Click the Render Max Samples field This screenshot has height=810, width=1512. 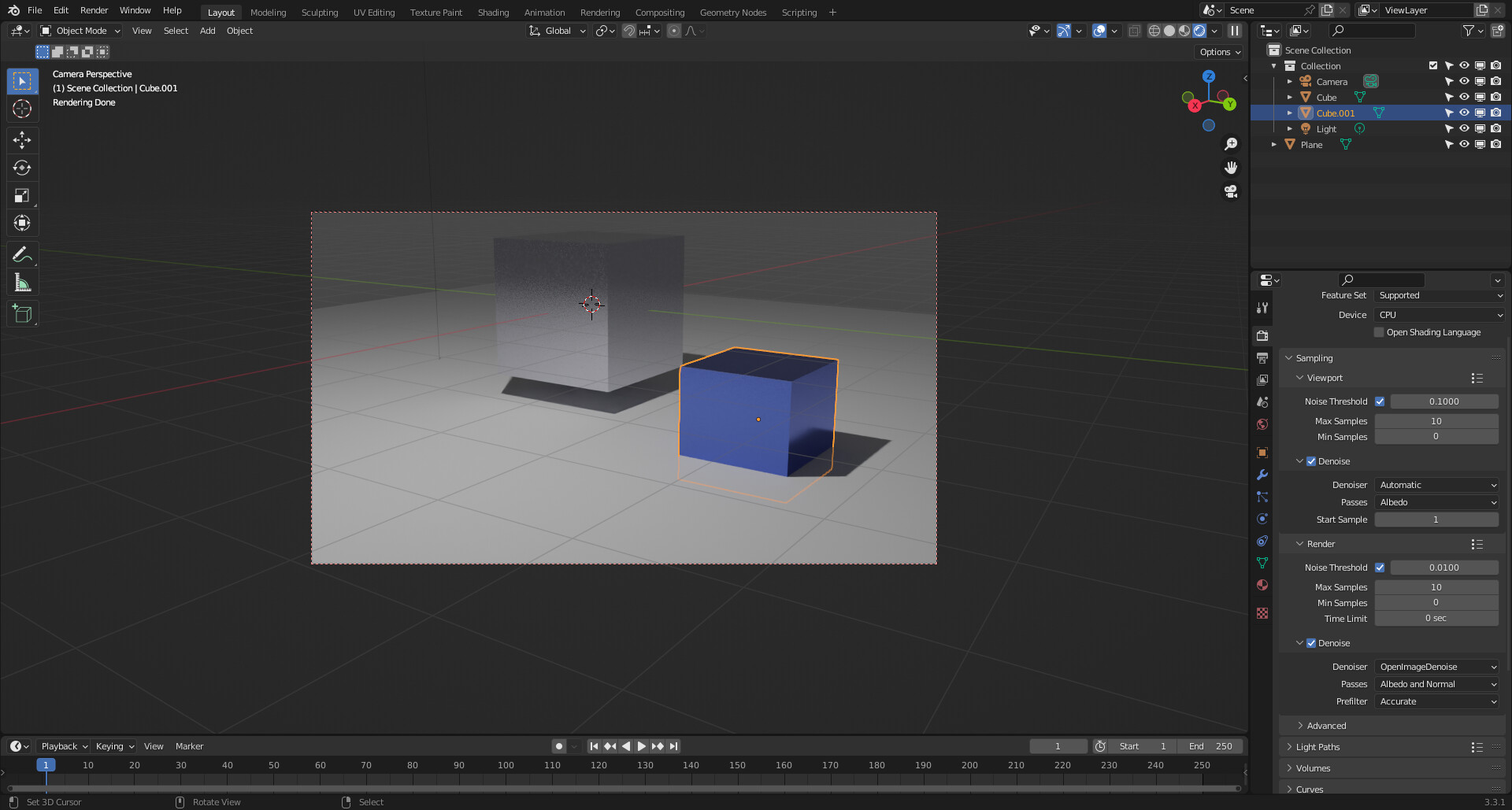(x=1436, y=587)
